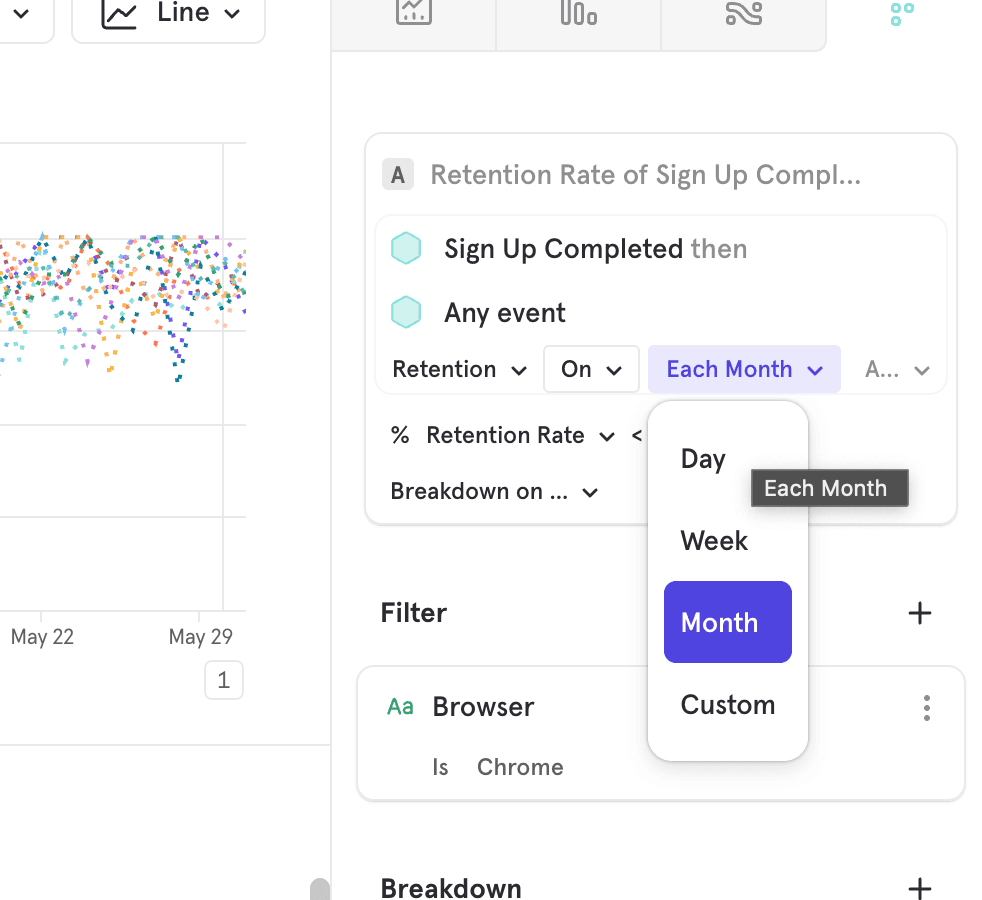Add a breakdown using the plus icon
The width and height of the screenshot is (982, 900).
919,888
